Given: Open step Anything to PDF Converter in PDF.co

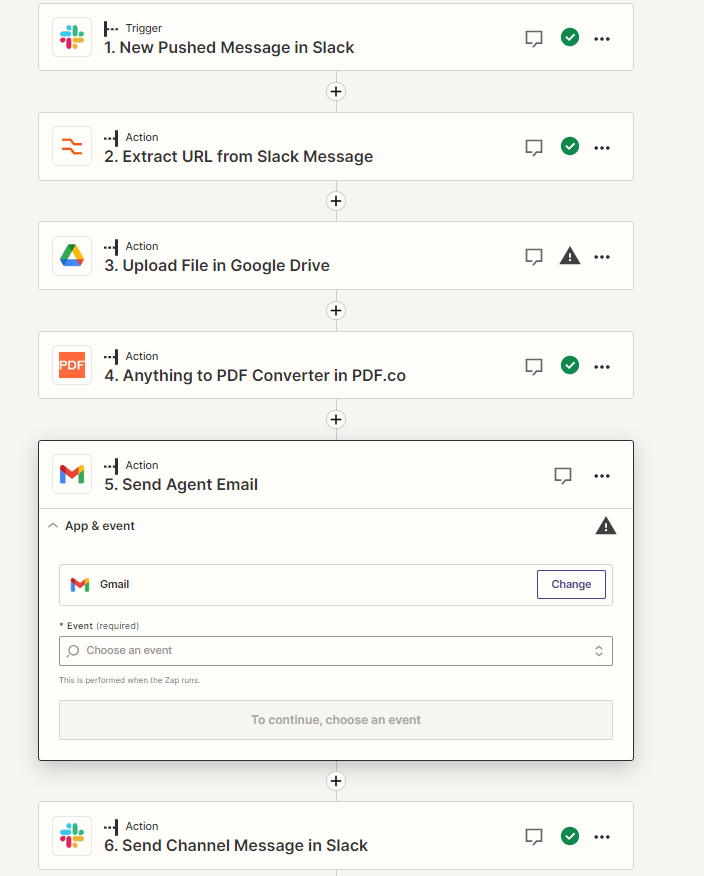Looking at the screenshot, I should pyautogui.click(x=255, y=375).
